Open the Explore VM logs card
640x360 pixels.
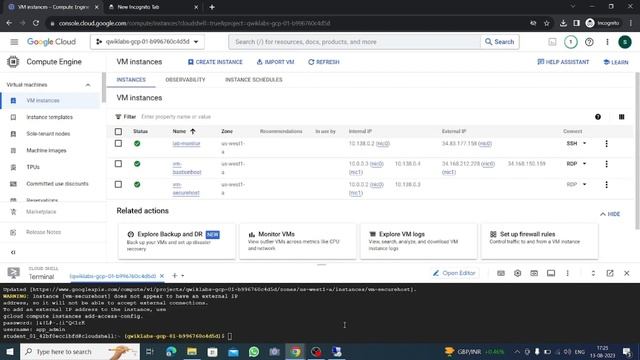[418, 241]
